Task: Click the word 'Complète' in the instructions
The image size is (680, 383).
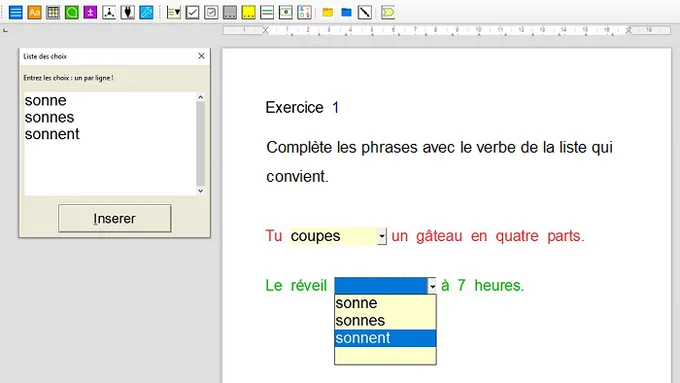Action: (299, 148)
